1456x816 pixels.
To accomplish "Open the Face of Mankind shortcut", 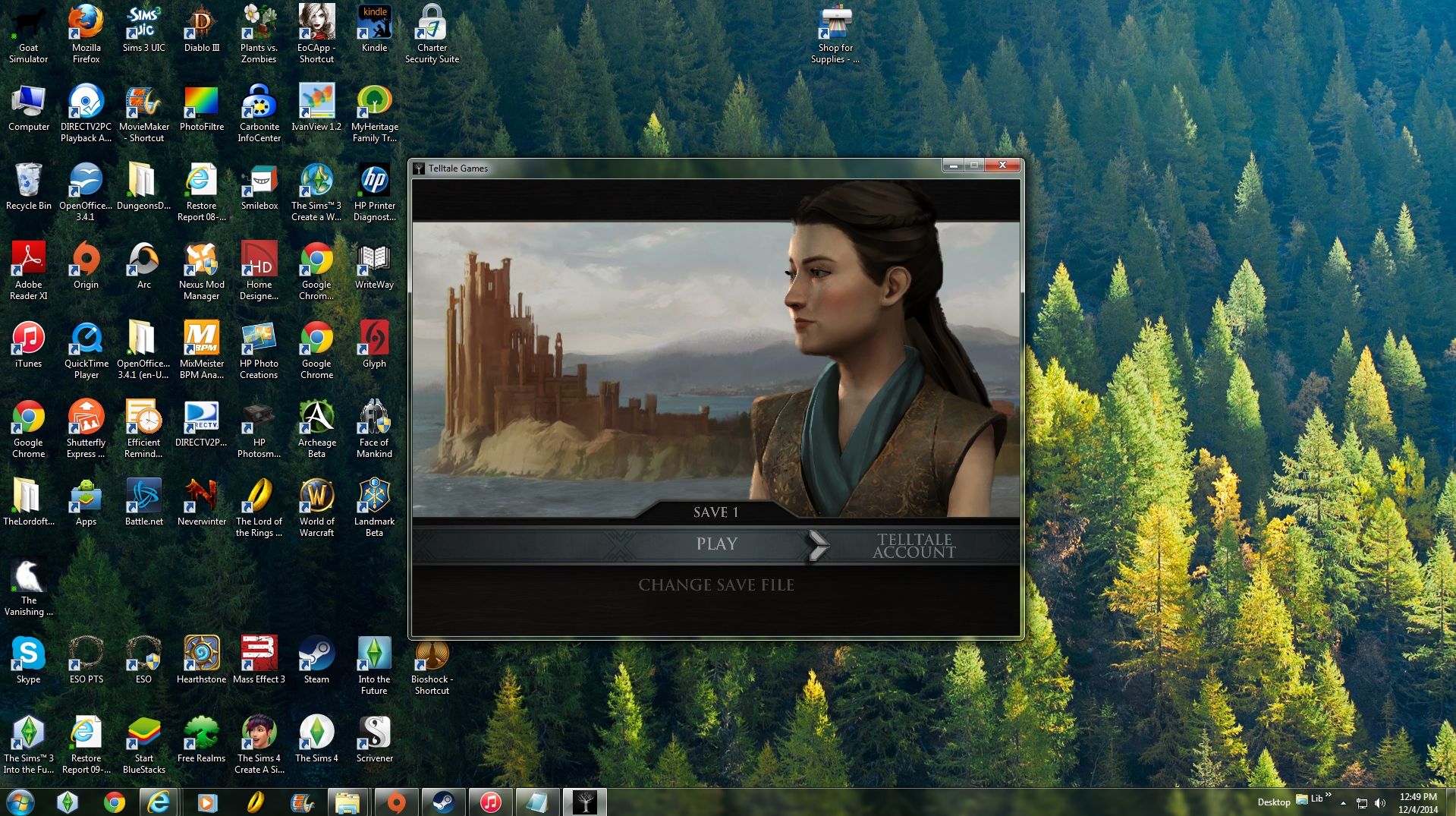I will click(x=375, y=429).
